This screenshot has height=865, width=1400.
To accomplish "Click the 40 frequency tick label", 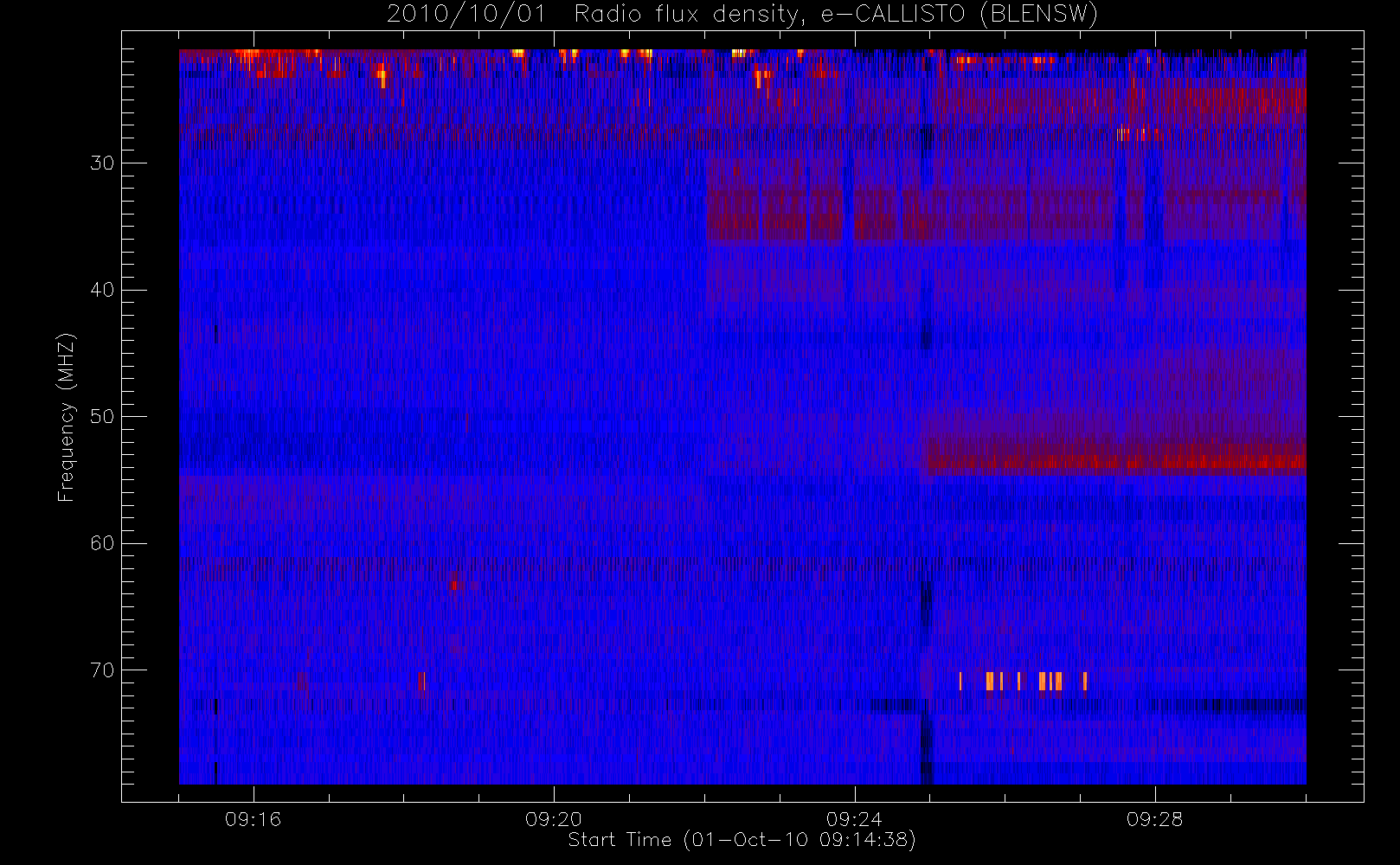I will tap(102, 290).
